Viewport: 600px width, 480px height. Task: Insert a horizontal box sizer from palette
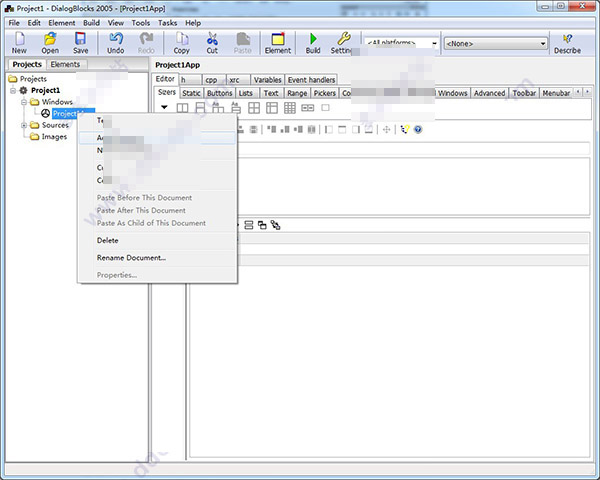pyautogui.click(x=182, y=108)
